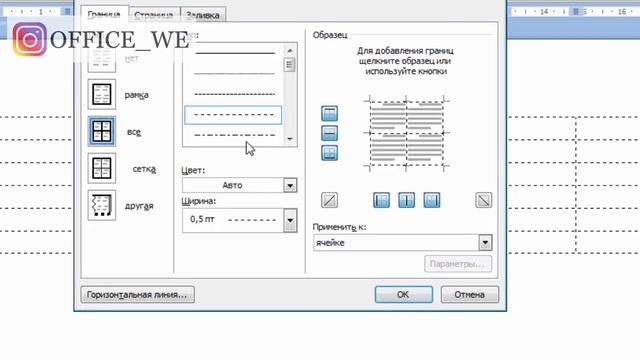This screenshot has width=640, height=360.
Task: Toggle the left border button
Action: pyautogui.click(x=381, y=200)
